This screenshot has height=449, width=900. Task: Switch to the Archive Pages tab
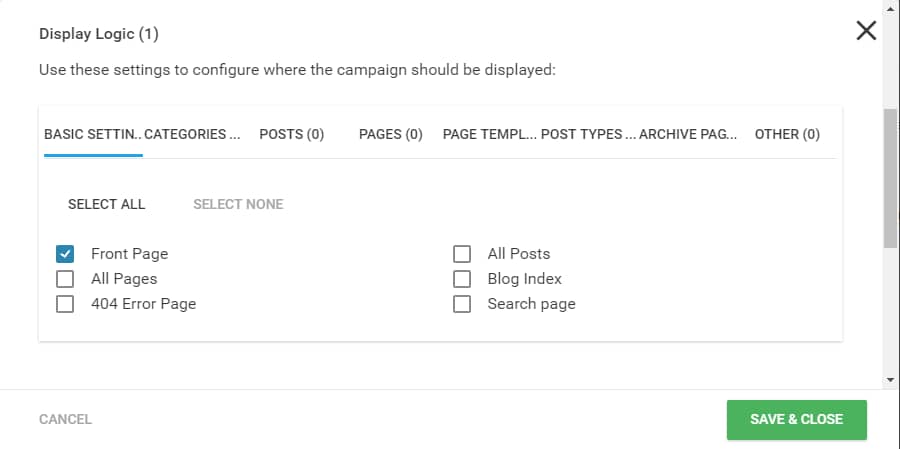688,134
